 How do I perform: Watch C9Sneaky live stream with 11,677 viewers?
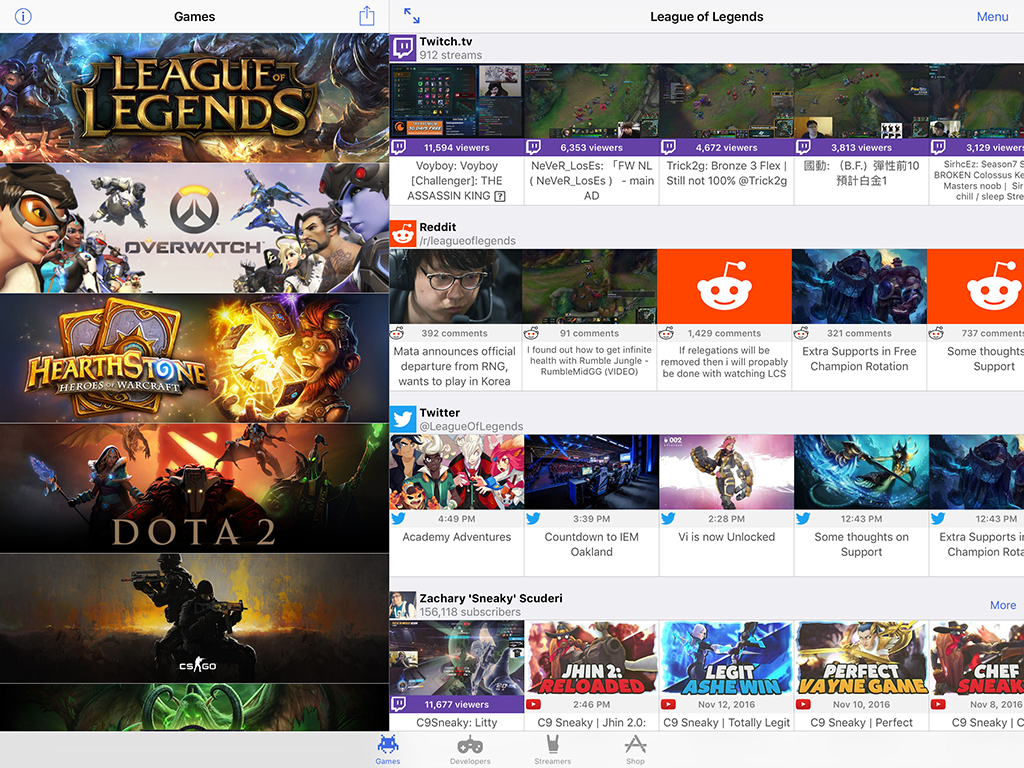tap(456, 658)
